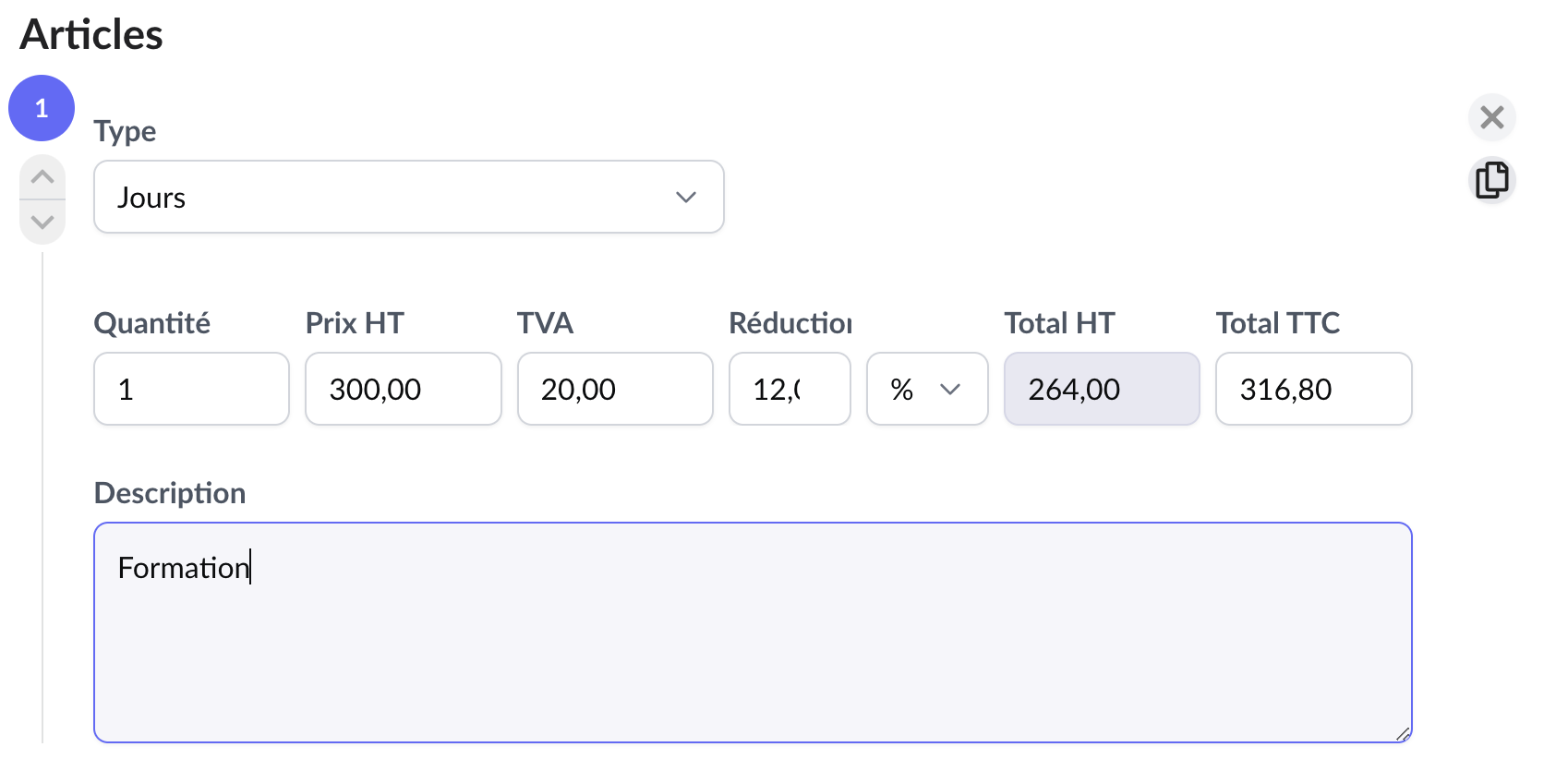The width and height of the screenshot is (1568, 783).
Task: Move article down with the down chevron
Action: click(x=42, y=222)
